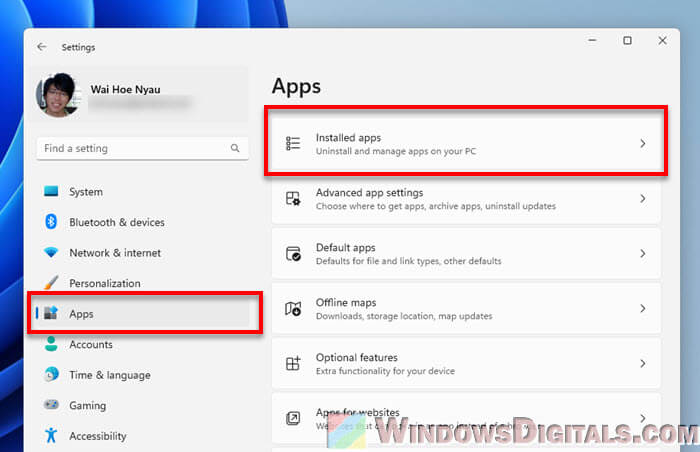Go to Bluetooth & devices
700x452 pixels.
tap(142, 222)
